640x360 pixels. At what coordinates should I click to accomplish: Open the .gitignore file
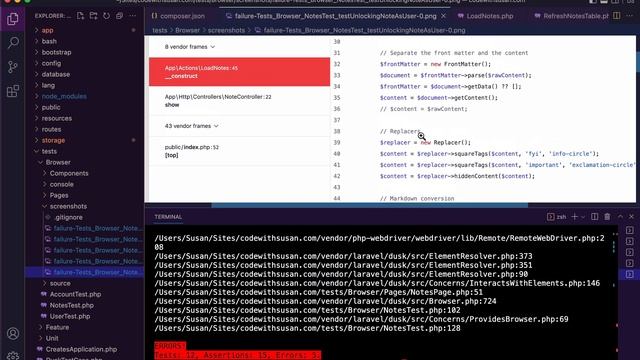coord(68,218)
